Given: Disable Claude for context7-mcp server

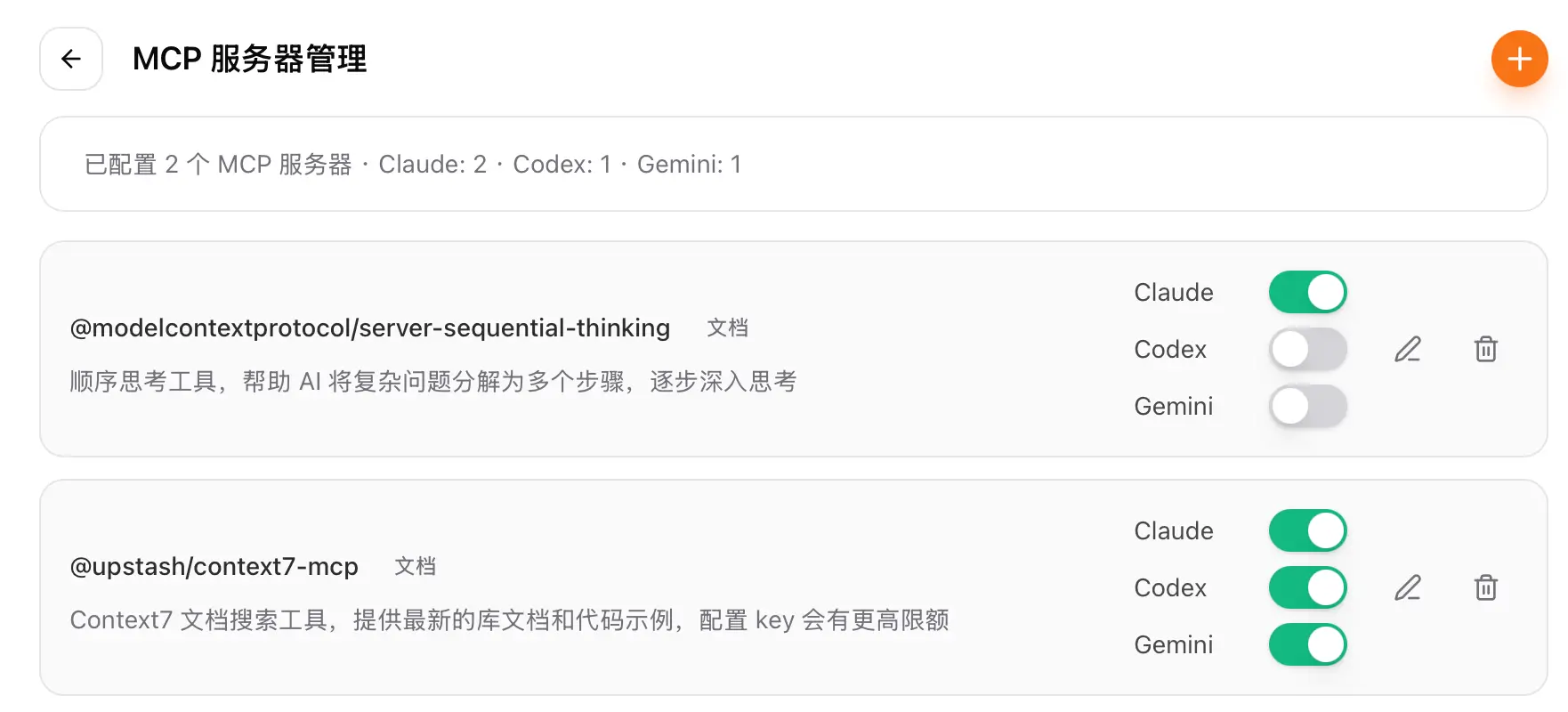Looking at the screenshot, I should [1307, 530].
